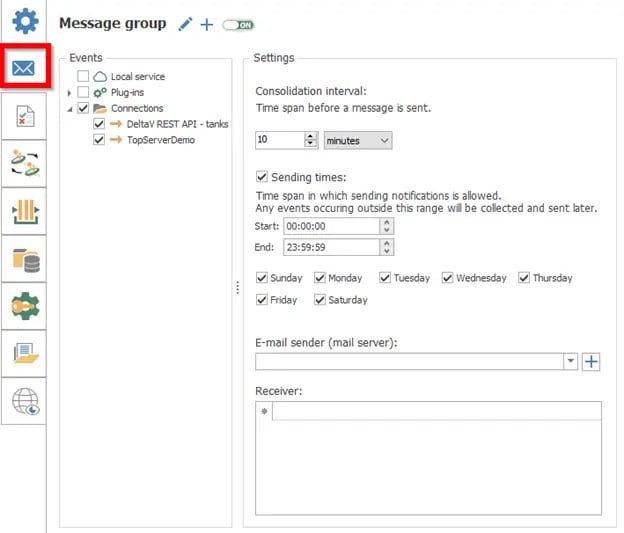Viewport: 624px width, 533px height.
Task: Increment the Start time spinner
Action: click(x=386, y=222)
